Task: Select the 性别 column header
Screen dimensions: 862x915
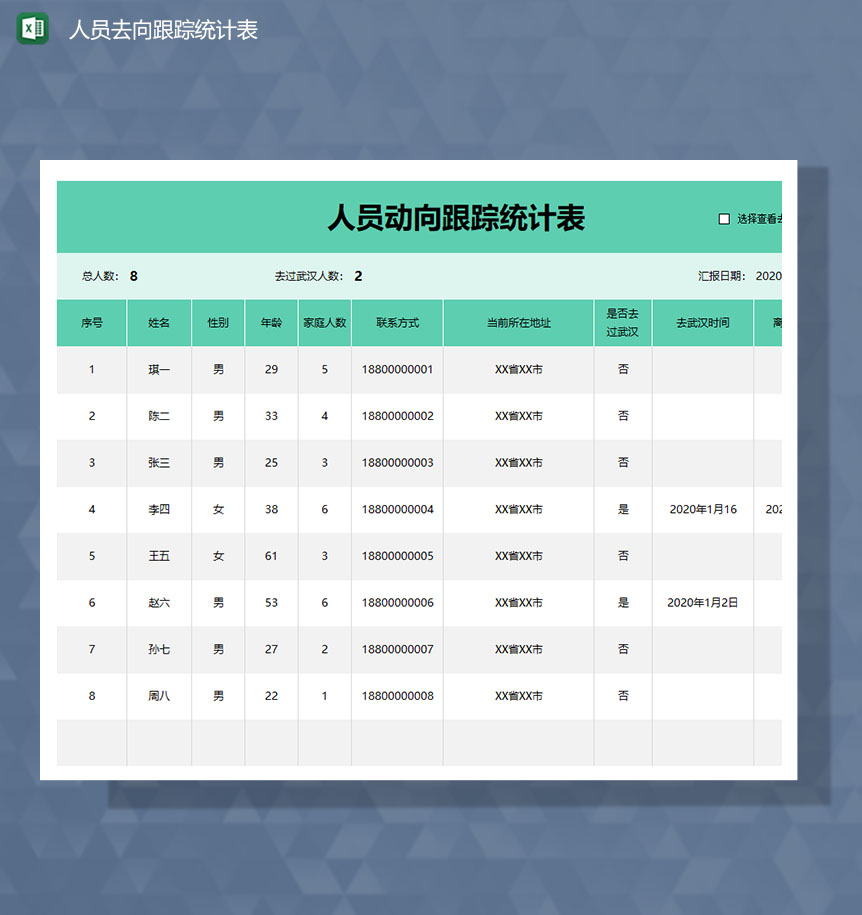Action: 217,322
